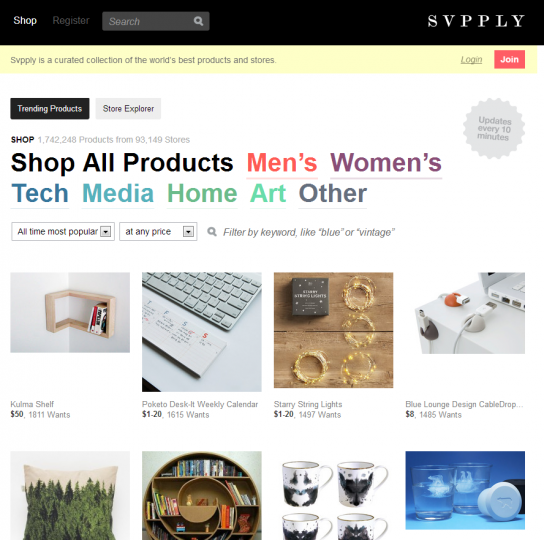Expand the 'at any price' dropdown
This screenshot has height=540, width=544.
point(158,231)
